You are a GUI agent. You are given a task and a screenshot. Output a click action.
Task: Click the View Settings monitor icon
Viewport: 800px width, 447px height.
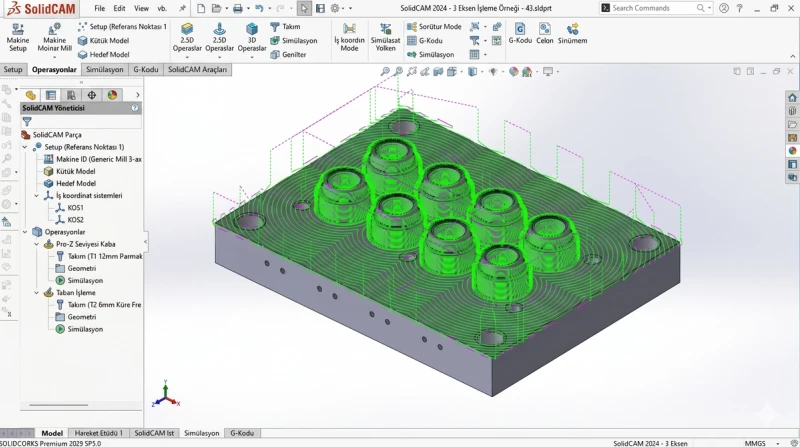(x=548, y=71)
